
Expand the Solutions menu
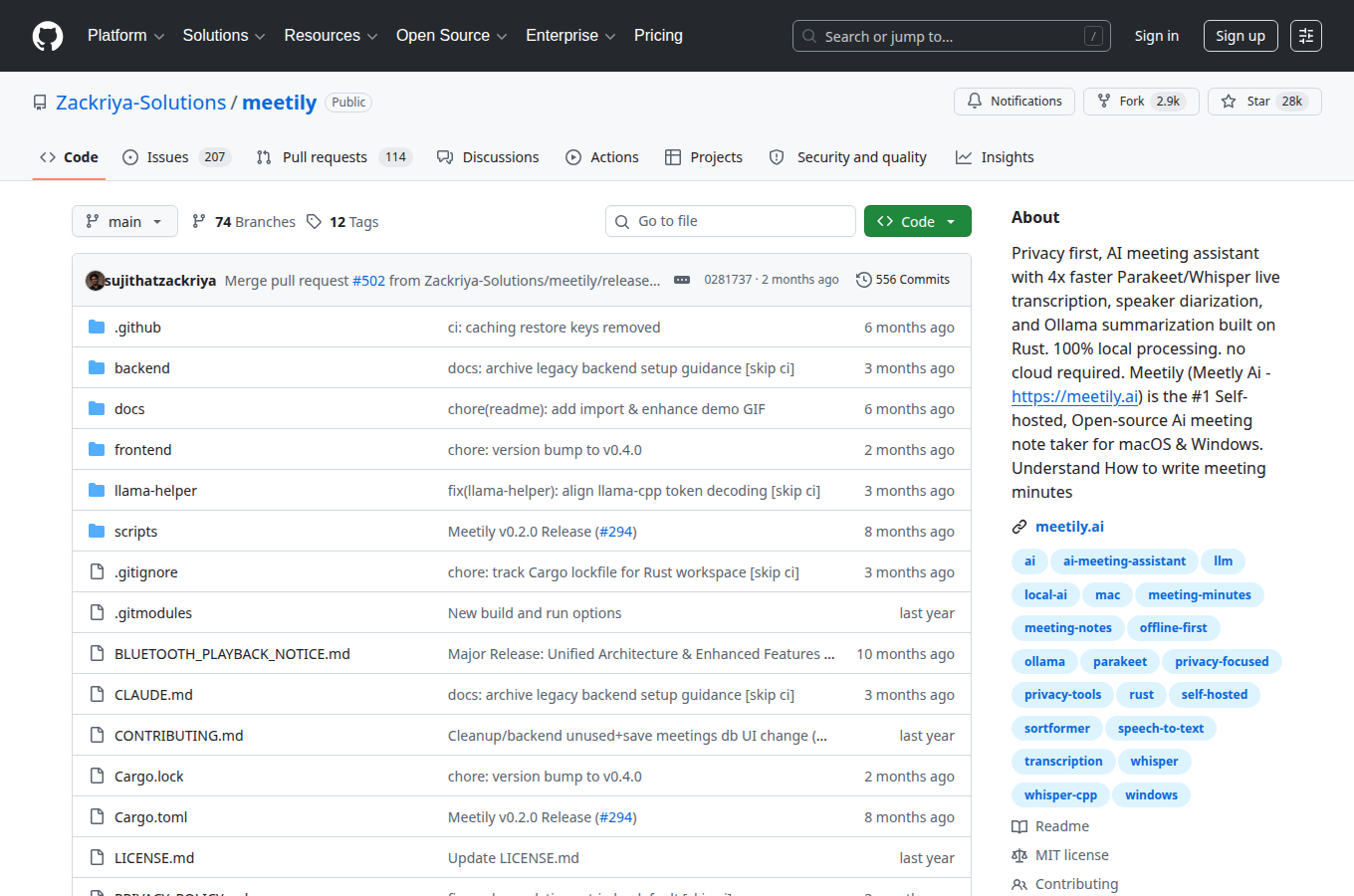(x=224, y=36)
